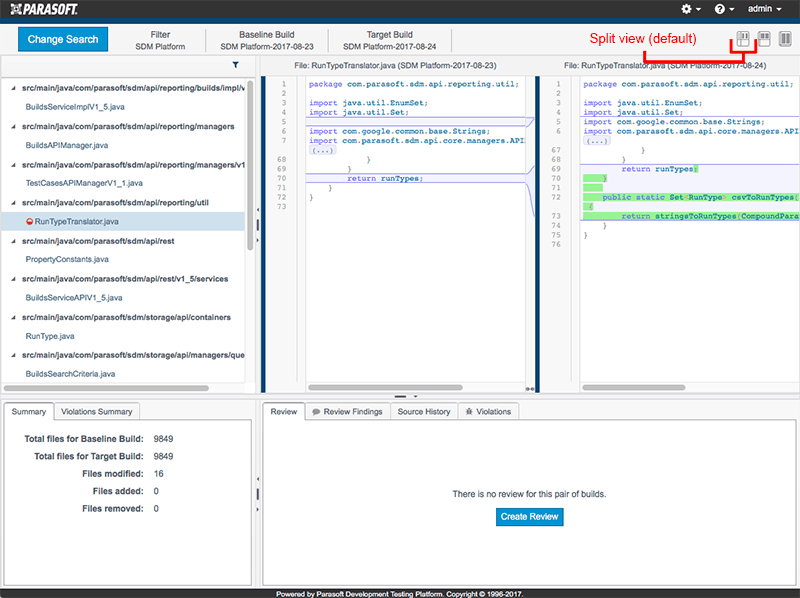This screenshot has height=598, width=800.
Task: Click the baseline code horizontal scrollbar
Action: 385,388
